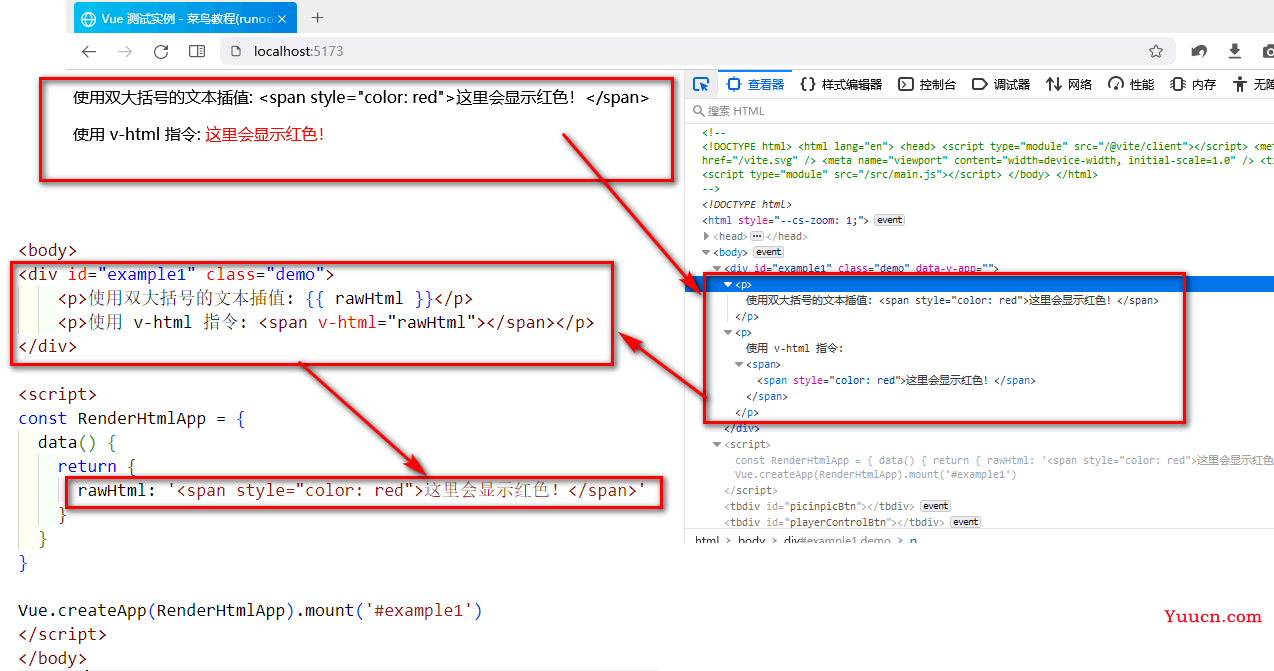Click the ellipsis badge inside <head>

click(757, 236)
